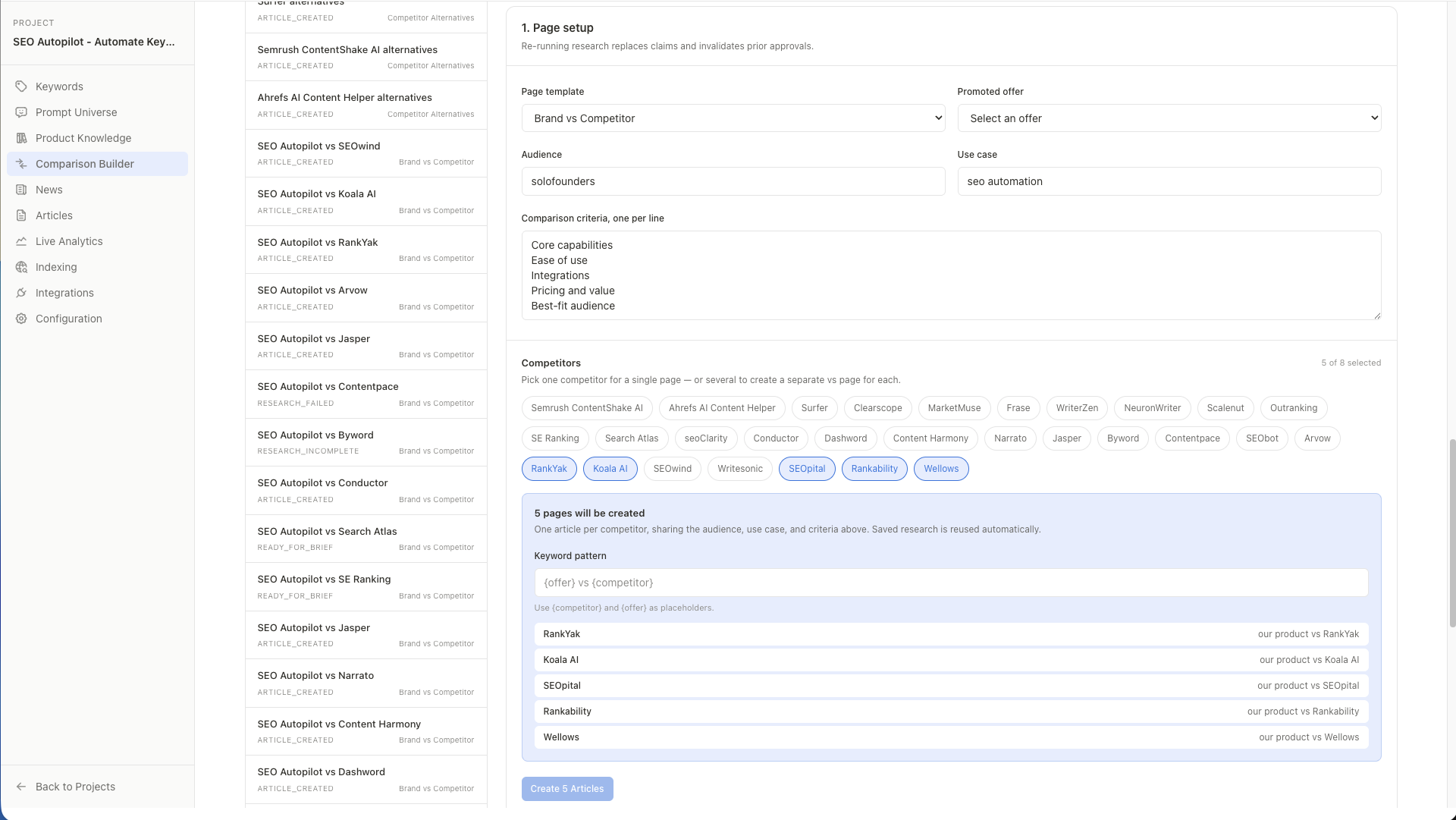Open SEO Autopilot vs Search Atlas comparison
The width and height of the screenshot is (1456, 820).
click(366, 539)
